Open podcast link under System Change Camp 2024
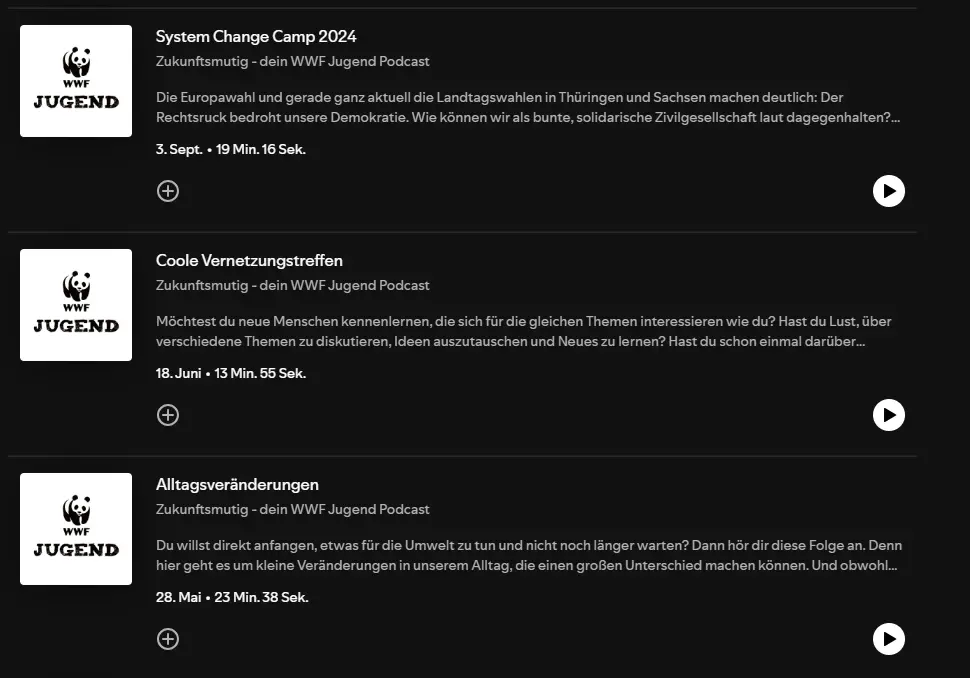 pyautogui.click(x=293, y=61)
